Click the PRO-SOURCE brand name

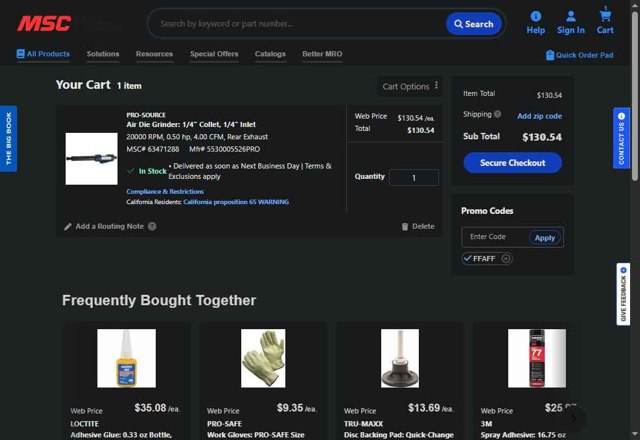[146, 115]
